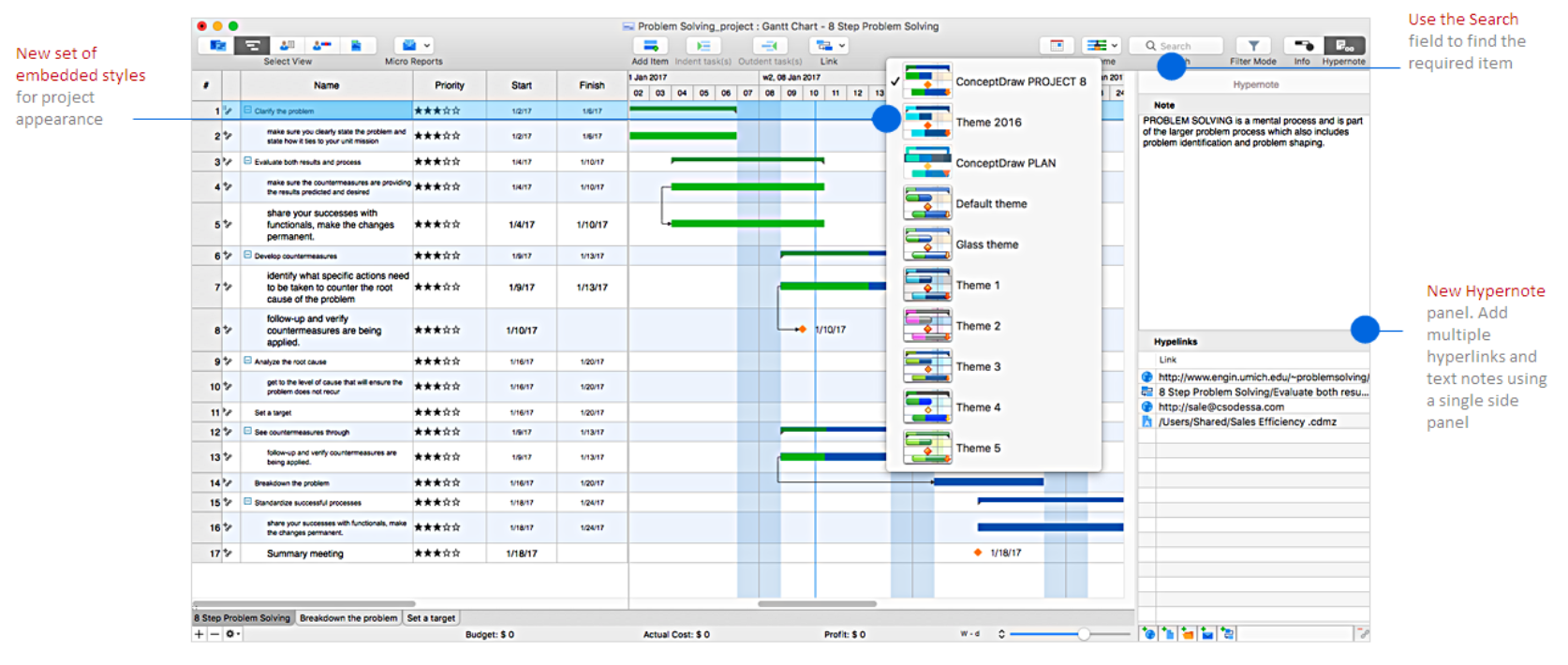1568x665 pixels.
Task: Switch to '8 Step Problem Solving' sheet tab
Action: click(243, 618)
